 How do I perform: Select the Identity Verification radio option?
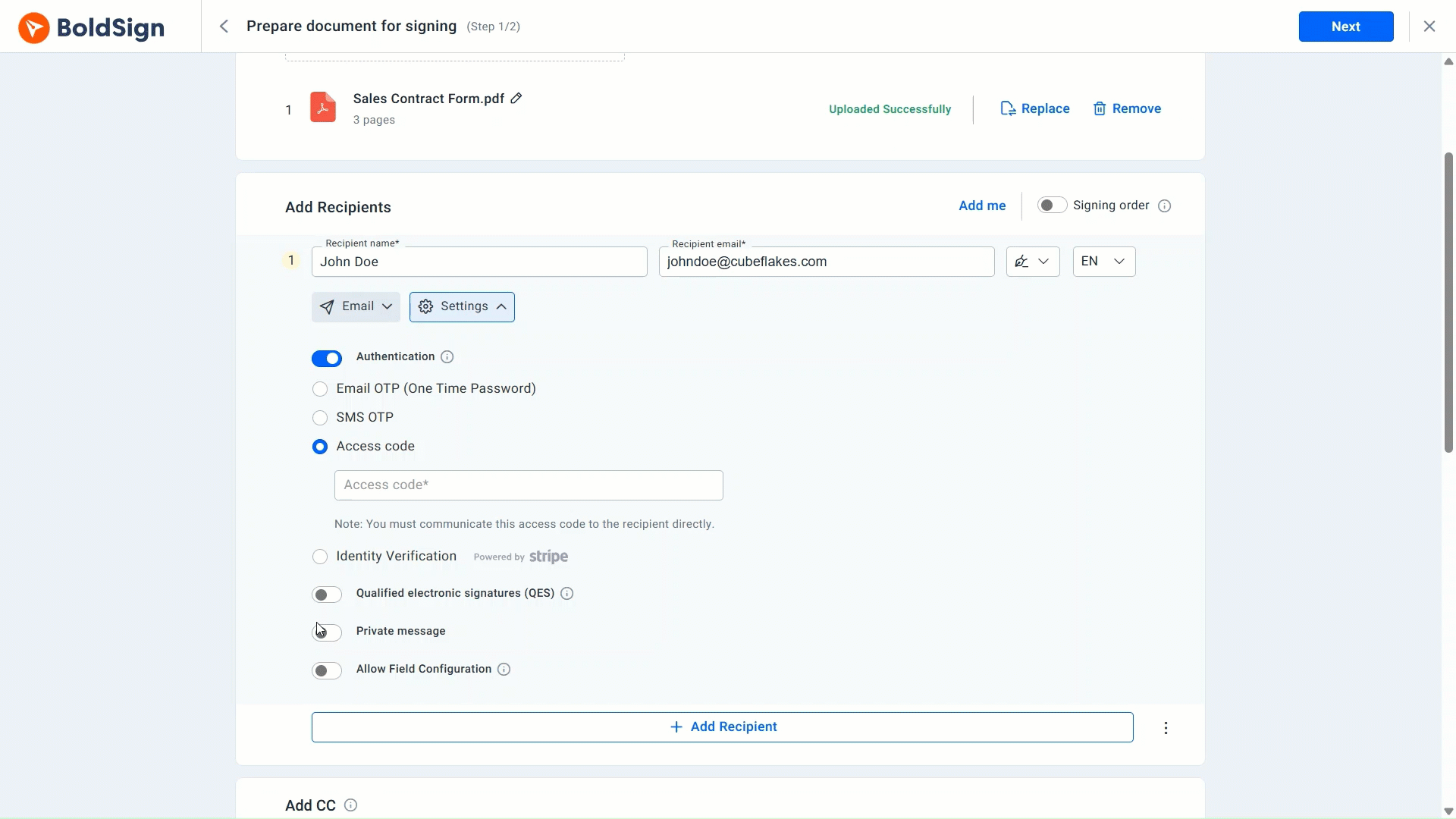320,557
